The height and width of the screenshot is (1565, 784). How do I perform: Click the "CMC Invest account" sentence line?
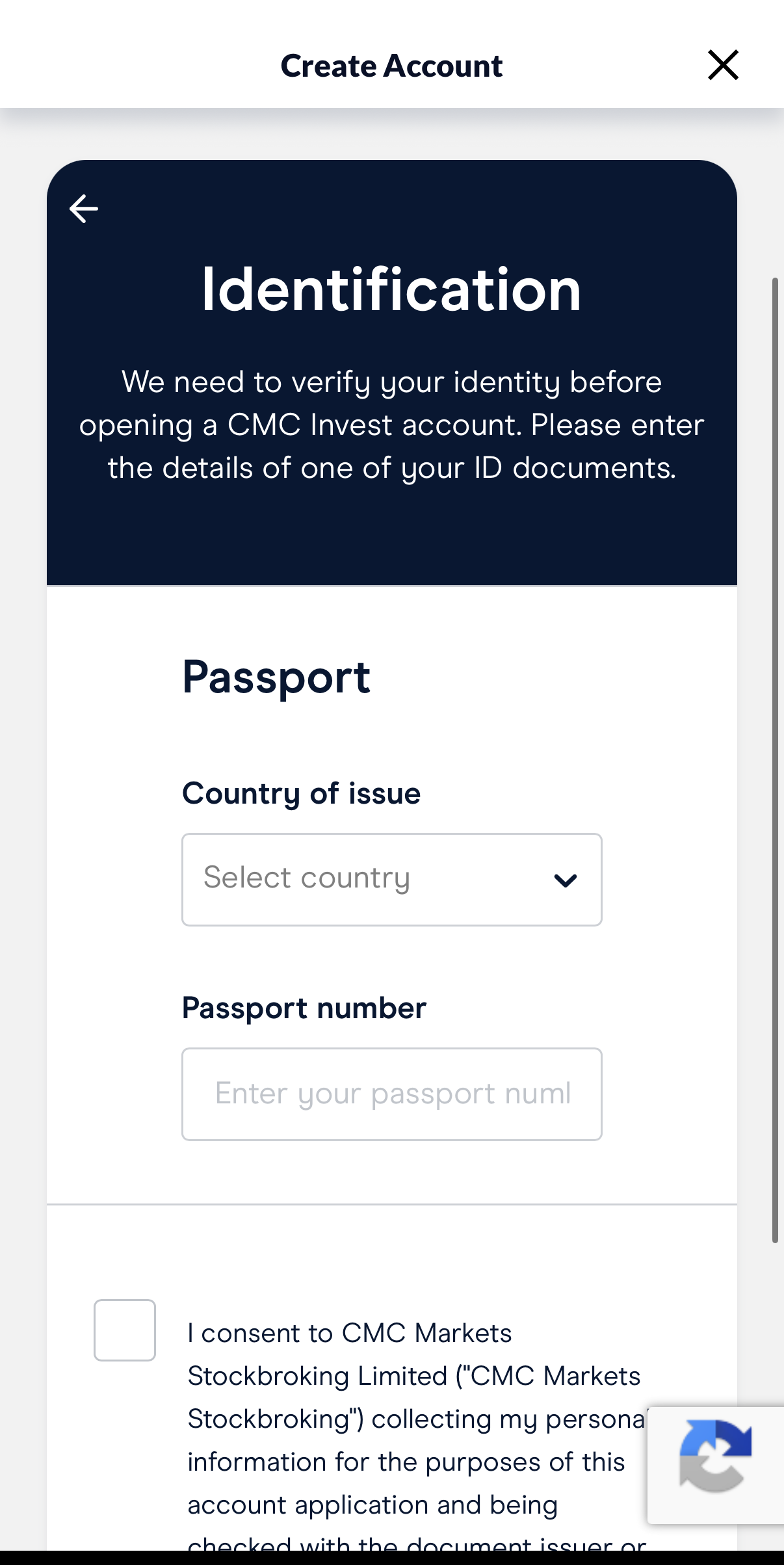click(391, 425)
